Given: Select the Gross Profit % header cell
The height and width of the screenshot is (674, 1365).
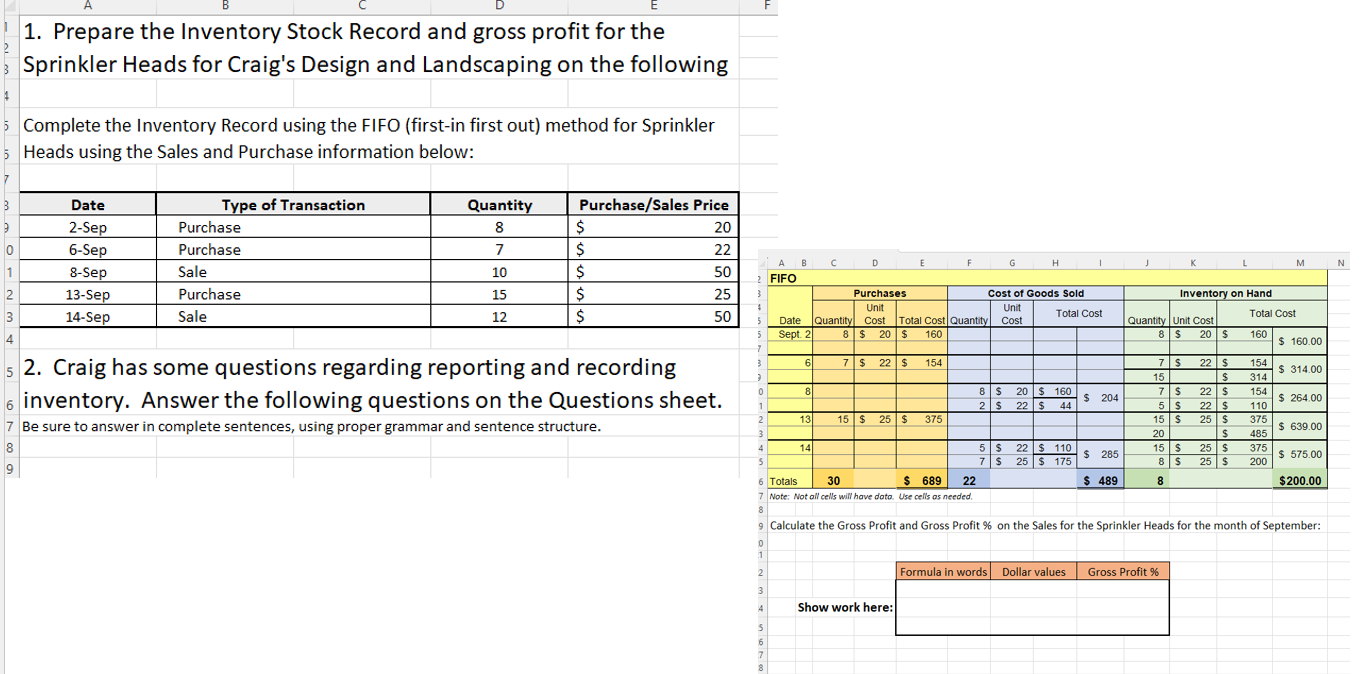Looking at the screenshot, I should [x=1123, y=570].
